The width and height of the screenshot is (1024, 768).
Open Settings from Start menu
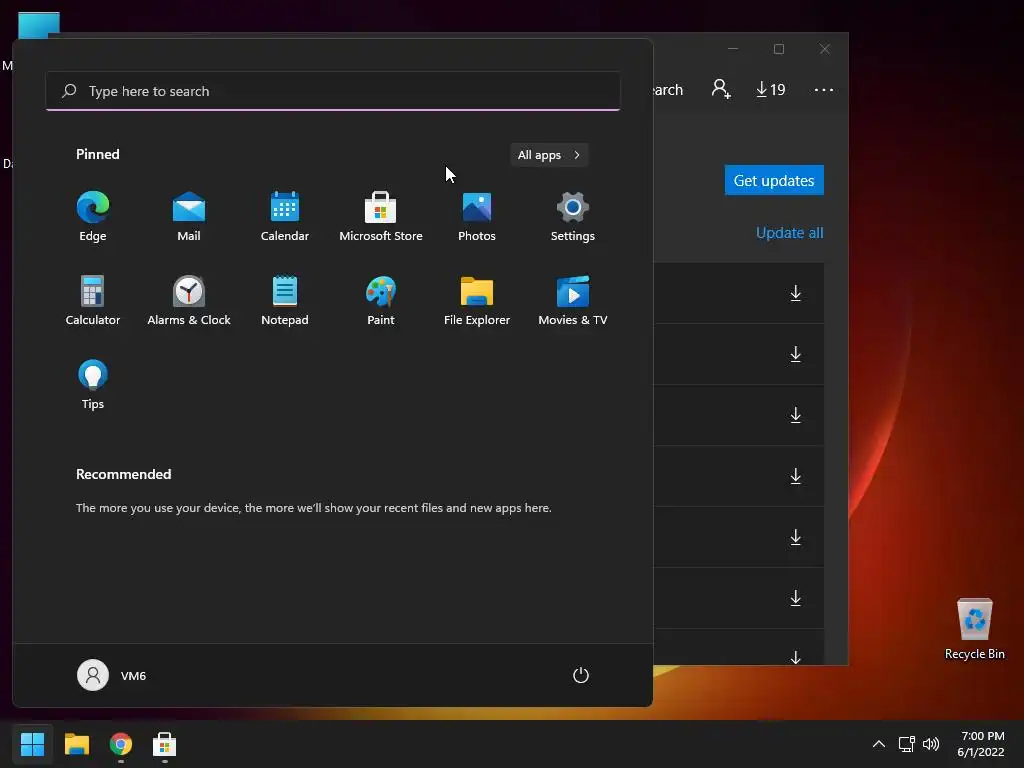(x=573, y=216)
